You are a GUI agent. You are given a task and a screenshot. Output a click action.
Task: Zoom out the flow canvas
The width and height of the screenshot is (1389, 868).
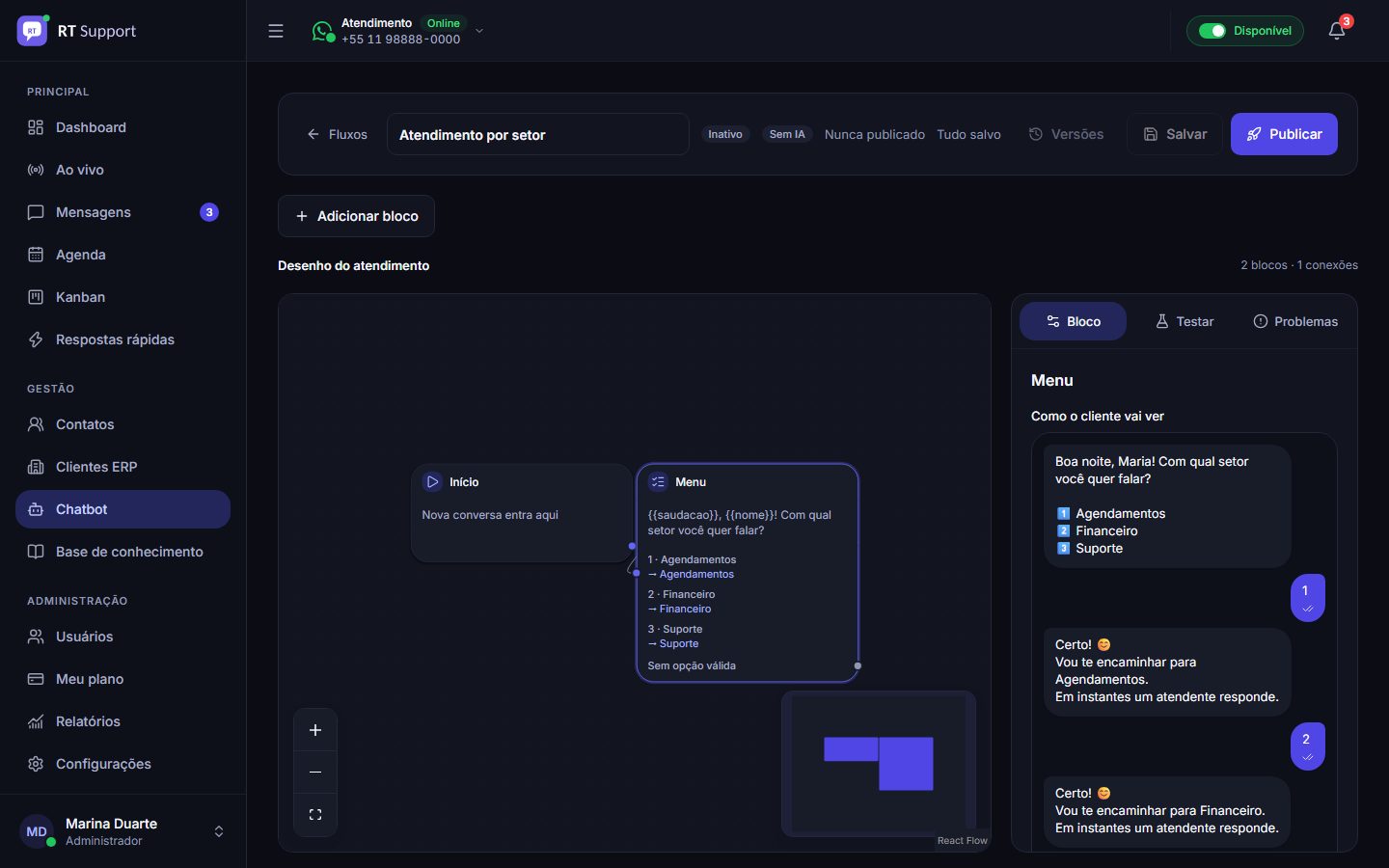[315, 773]
